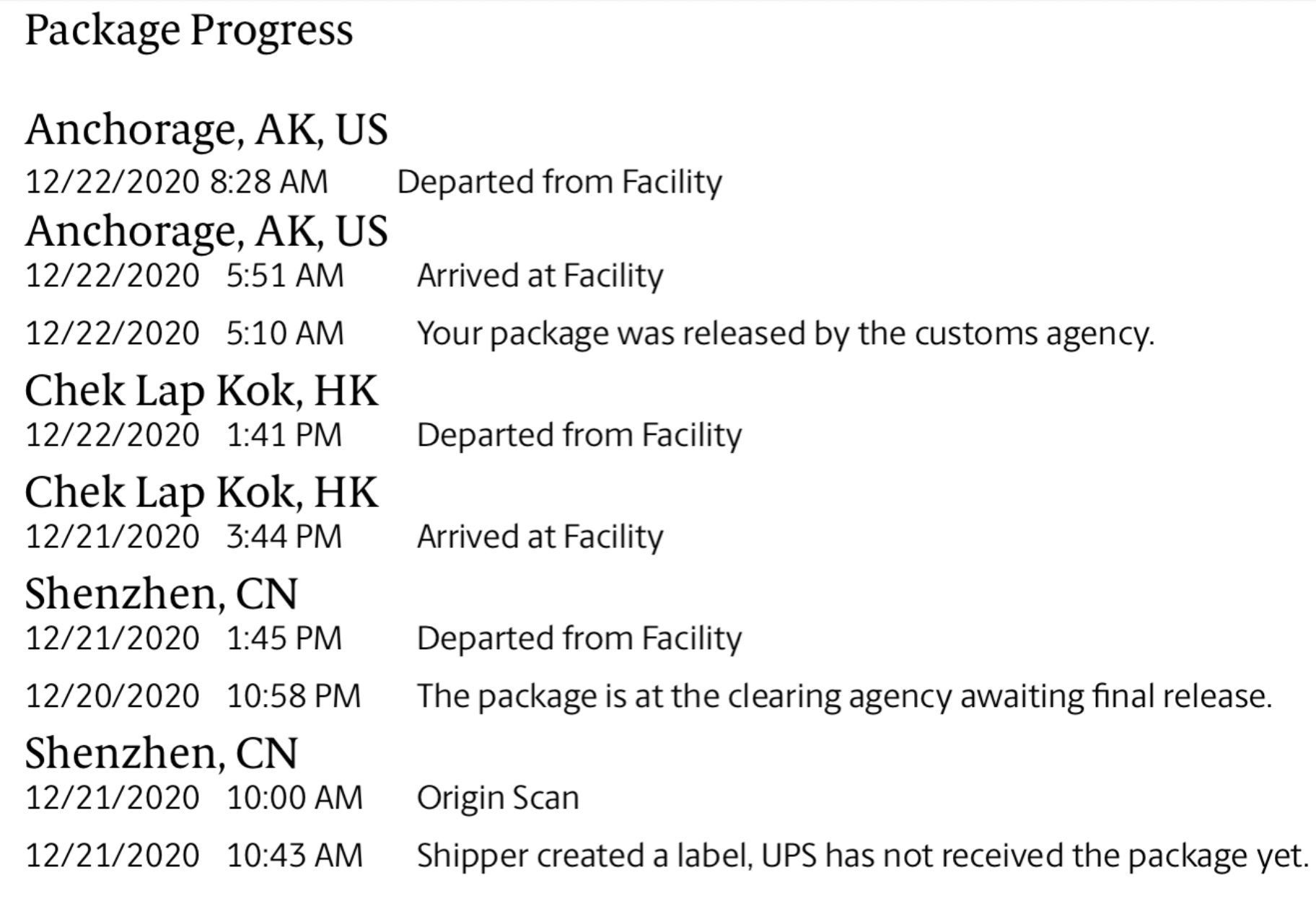Click the "Package Progress" heading
This screenshot has height=906, width=1316.
189,31
